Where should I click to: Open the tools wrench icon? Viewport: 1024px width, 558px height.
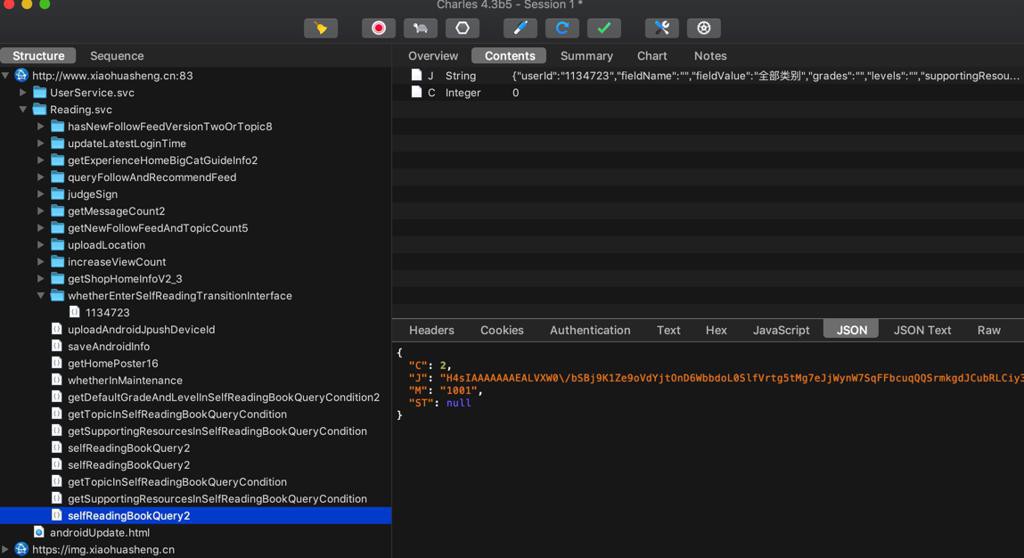[x=662, y=28]
